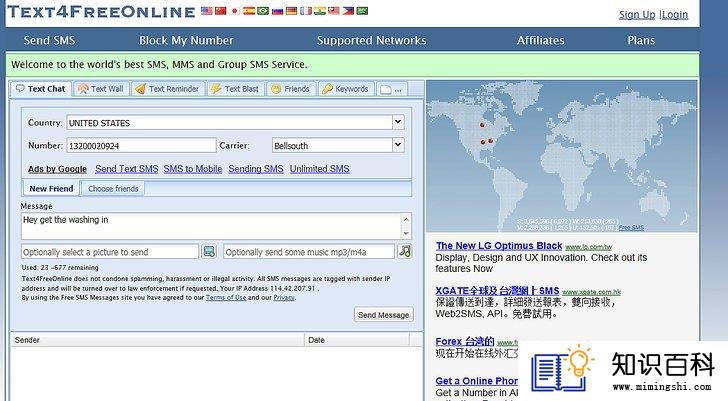Select the Philippines flag language icon
728x401 pixels.
point(348,11)
